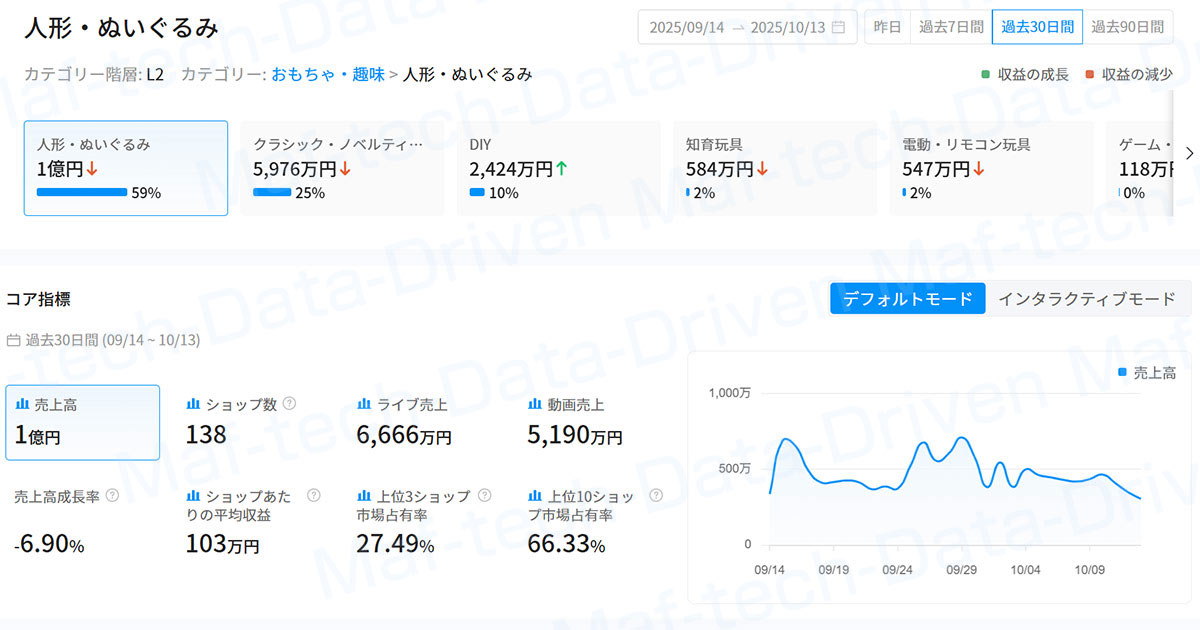Image resolution: width=1200 pixels, height=630 pixels.
Task: Click help icon beside ショップあたりの平均収益
Action: [314, 496]
